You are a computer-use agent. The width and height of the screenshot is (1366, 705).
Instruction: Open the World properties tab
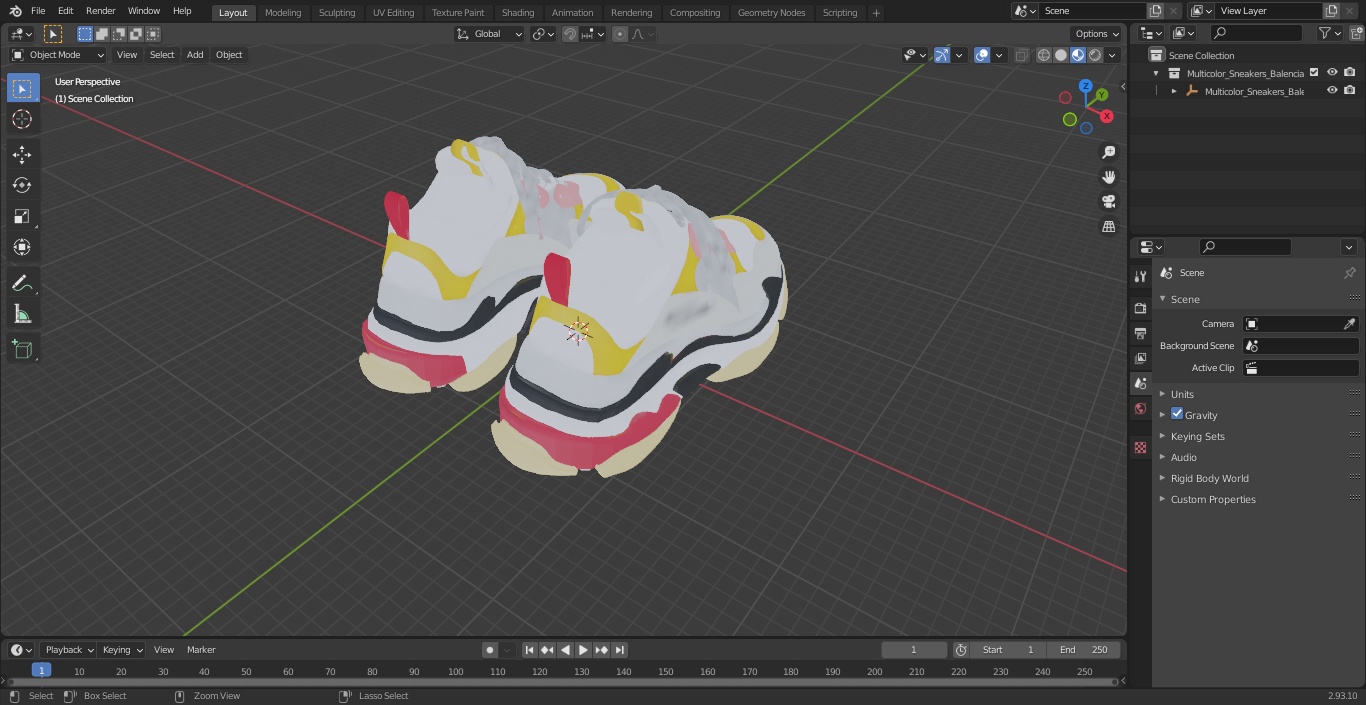click(x=1140, y=409)
